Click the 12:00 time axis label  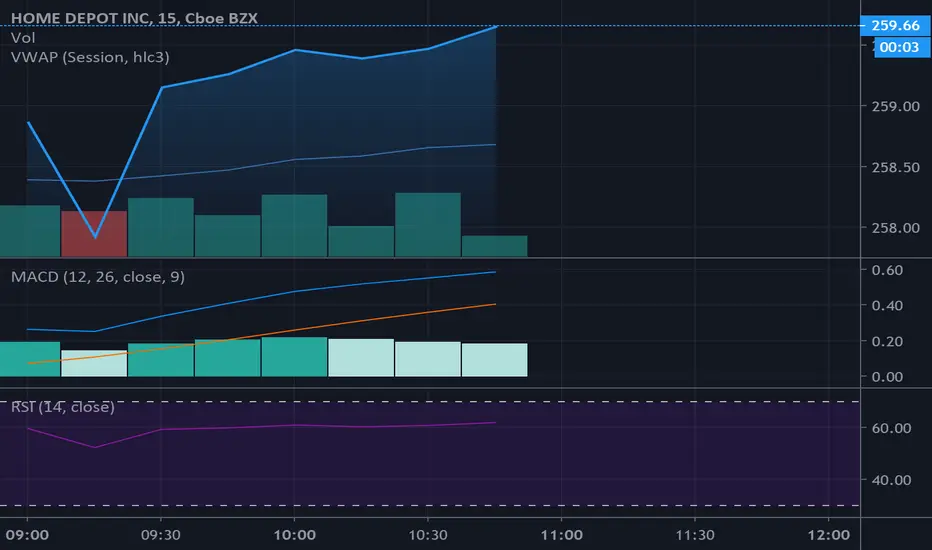(x=829, y=535)
